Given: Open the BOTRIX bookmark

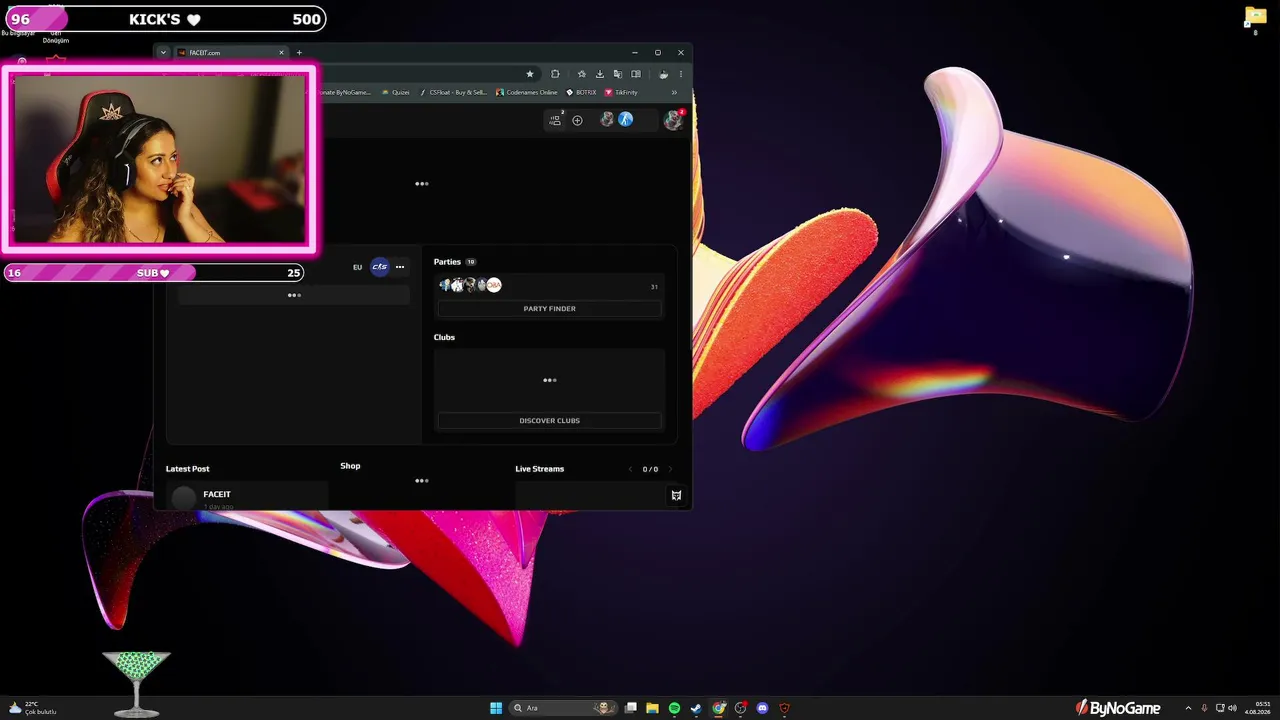Looking at the screenshot, I should (581, 92).
